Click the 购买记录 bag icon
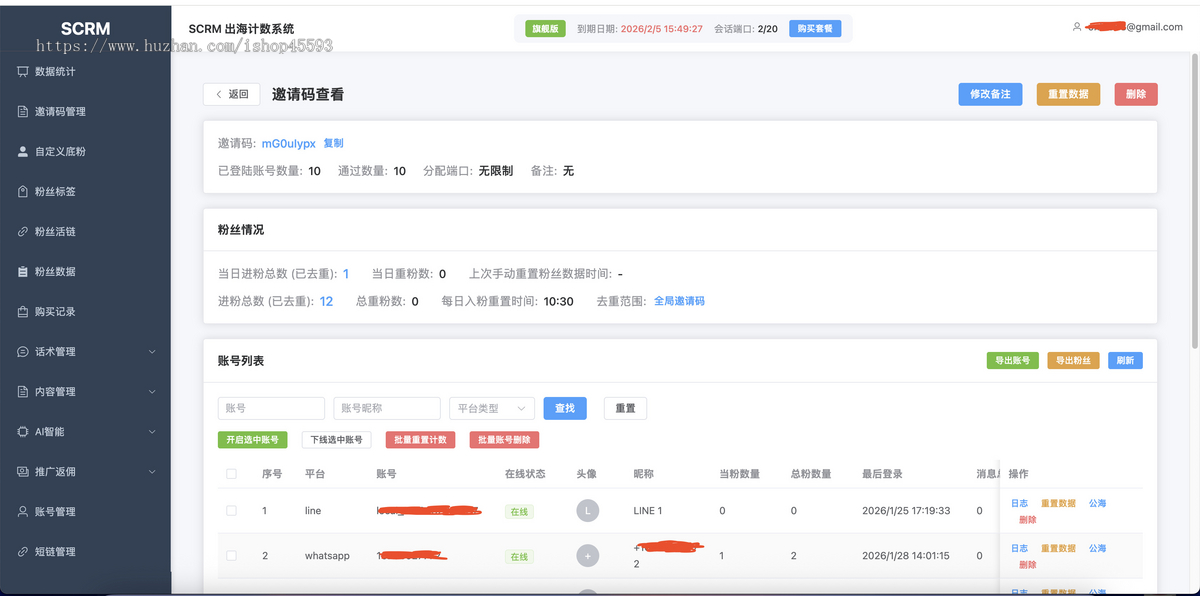Viewport: 1200px width, 596px height. (x=23, y=312)
